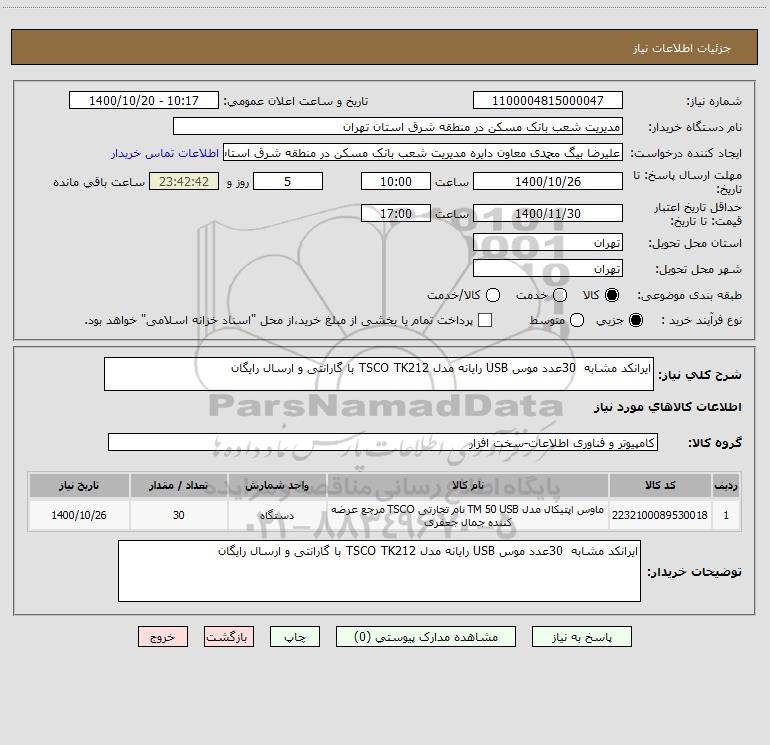Viewport: 770px width, 745px height.
Task: Click price validity date 1400/11/30 field
Action: [x=548, y=213]
